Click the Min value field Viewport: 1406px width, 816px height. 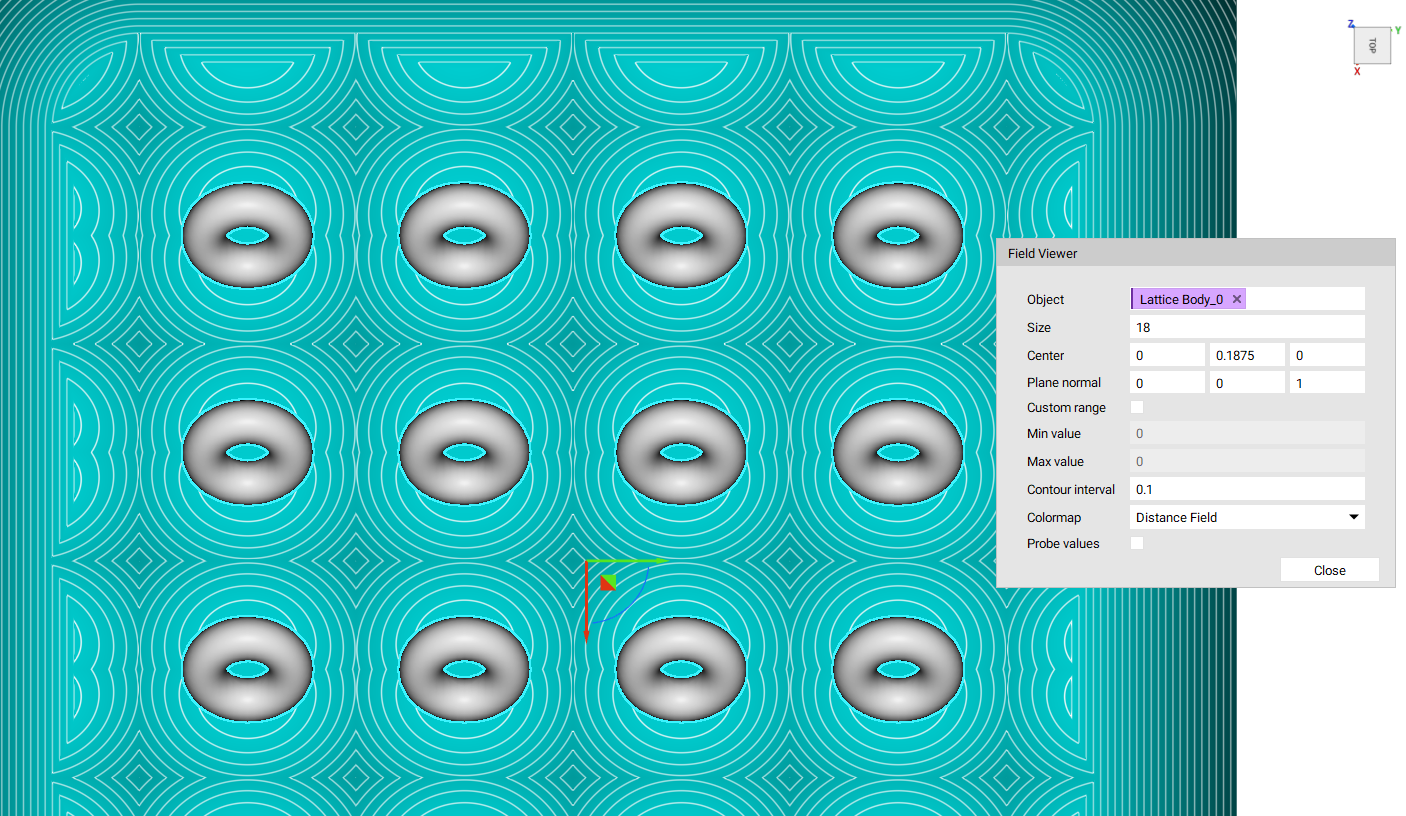(1247, 433)
